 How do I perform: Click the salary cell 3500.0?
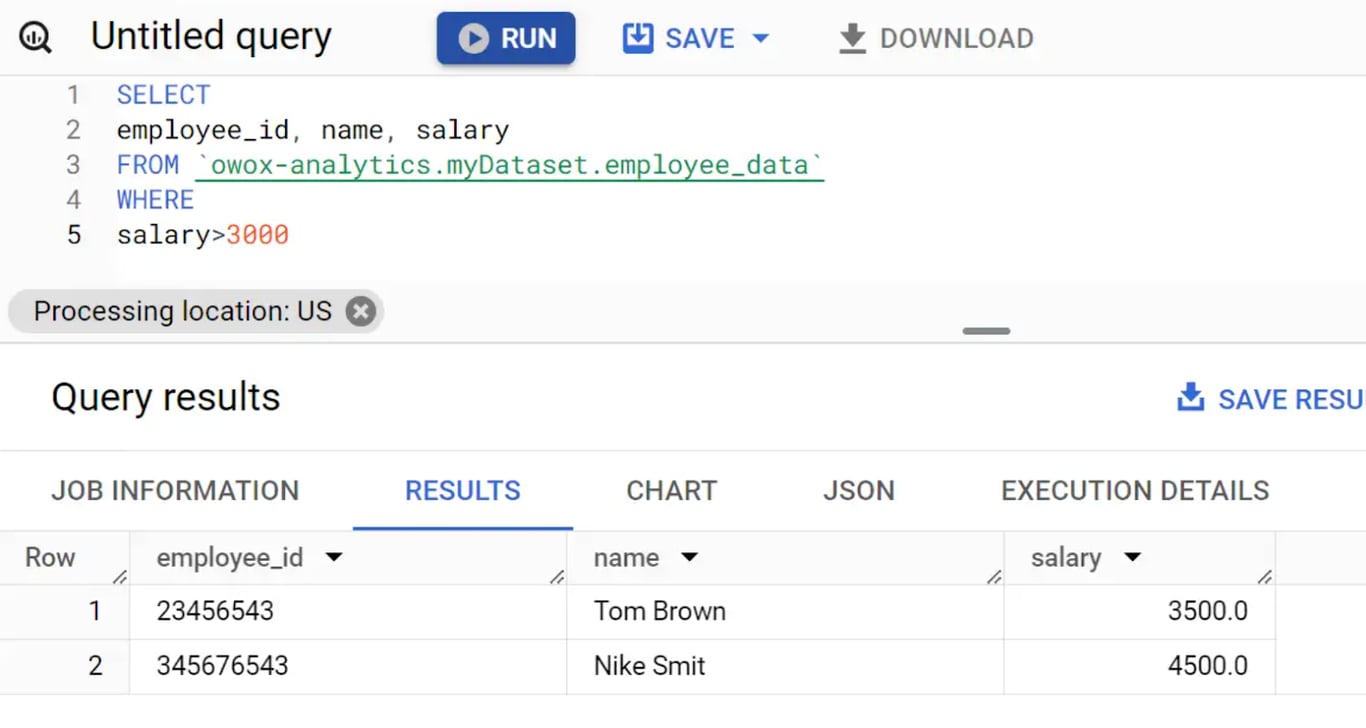pyautogui.click(x=1208, y=611)
